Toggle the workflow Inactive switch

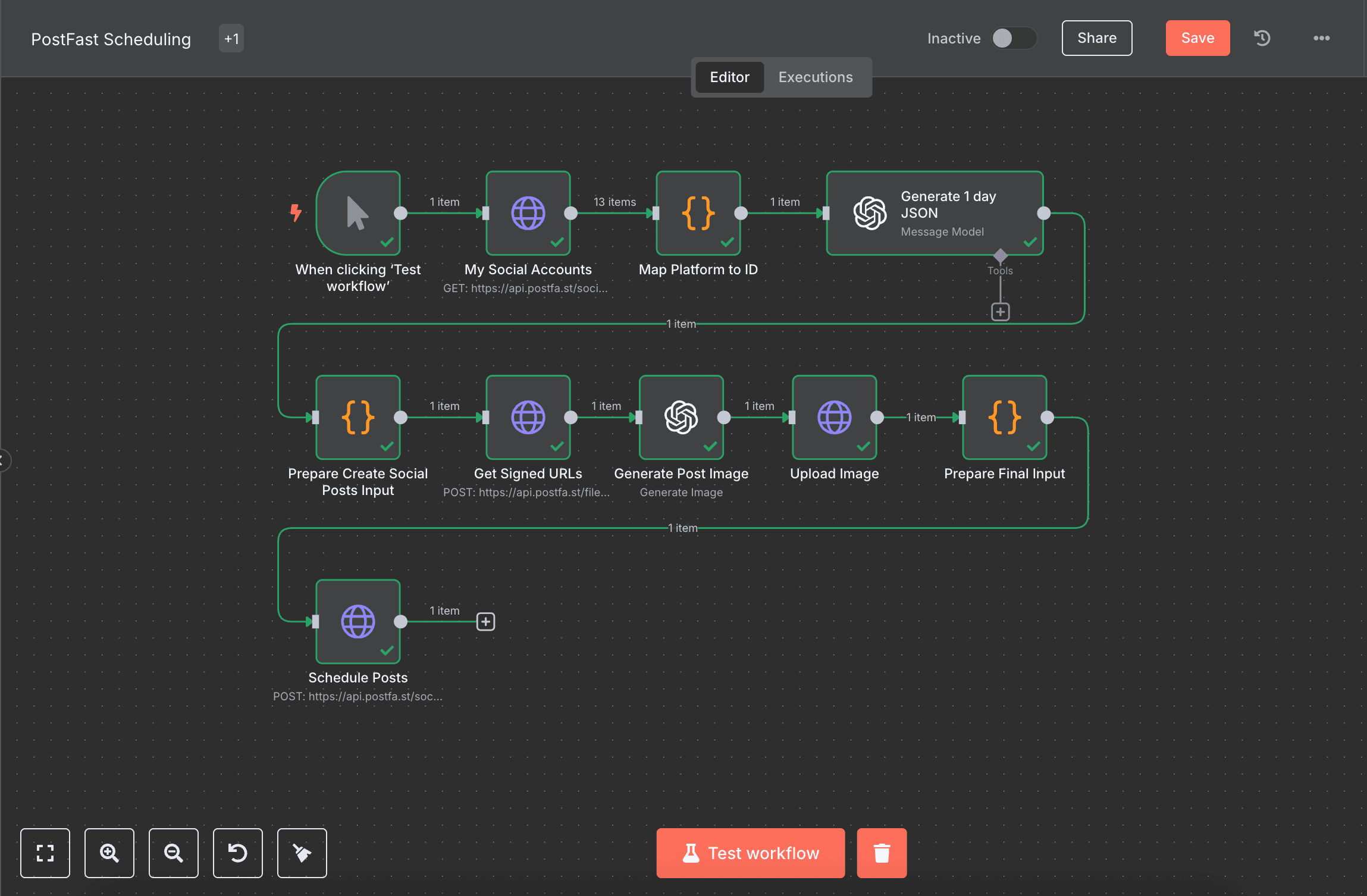(1013, 38)
